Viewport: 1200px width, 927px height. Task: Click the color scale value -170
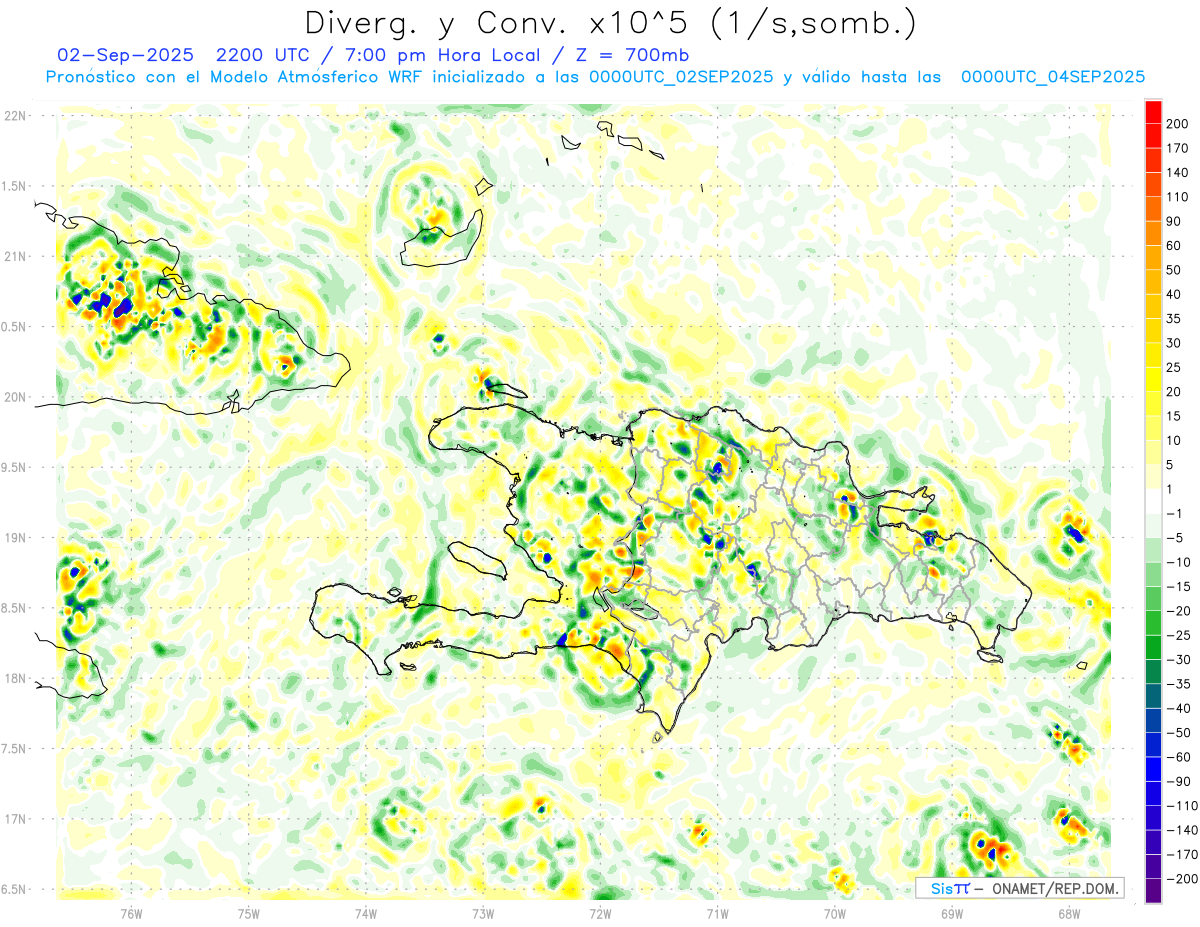pyautogui.click(x=1183, y=854)
